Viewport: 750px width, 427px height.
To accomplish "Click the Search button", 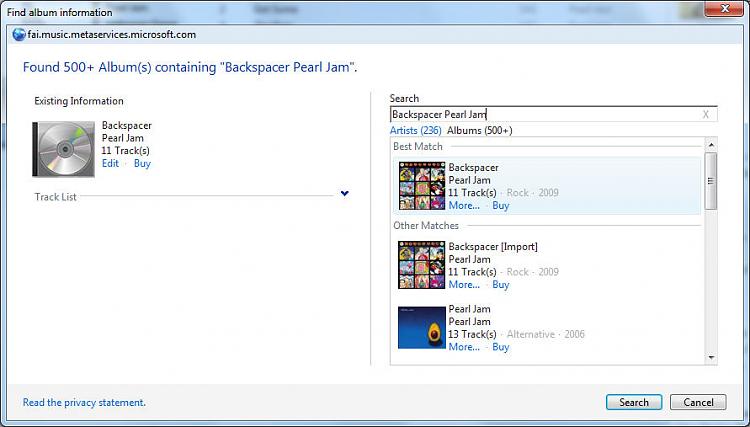I will click(634, 402).
